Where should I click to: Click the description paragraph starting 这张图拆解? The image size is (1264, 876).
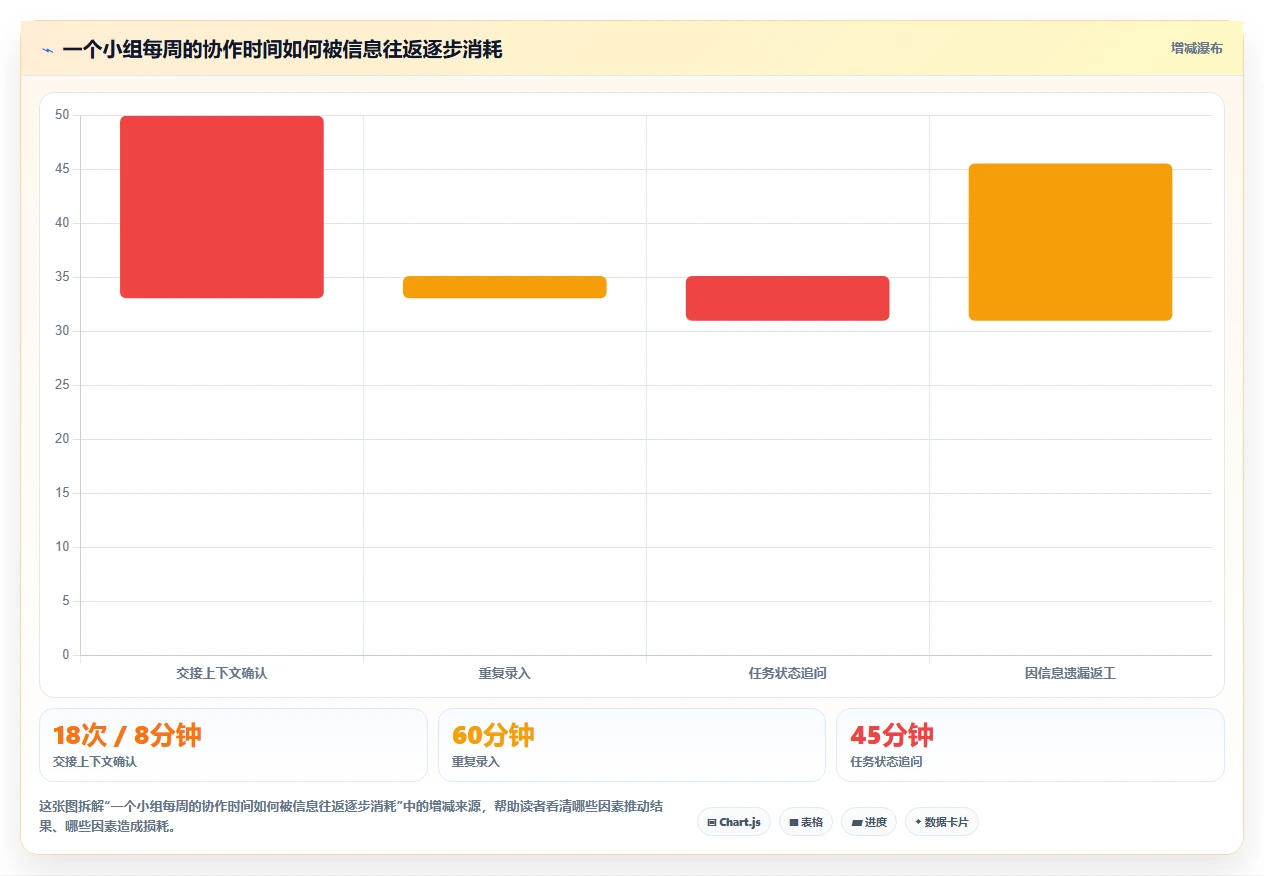click(x=352, y=816)
